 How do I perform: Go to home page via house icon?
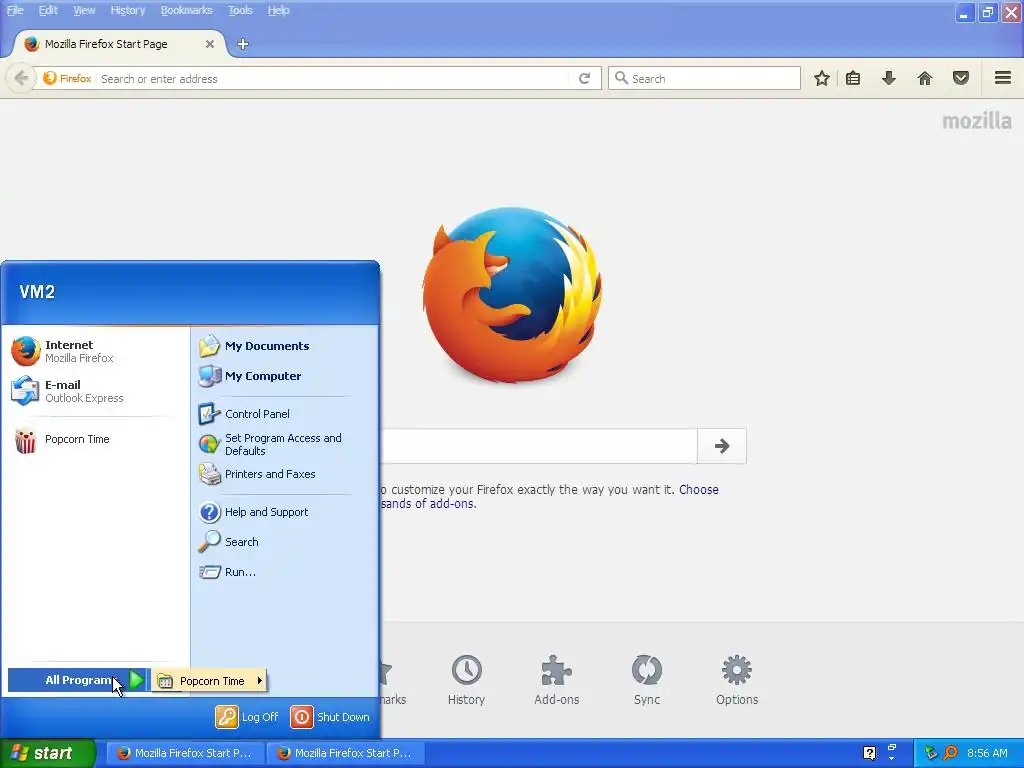pyautogui.click(x=924, y=78)
